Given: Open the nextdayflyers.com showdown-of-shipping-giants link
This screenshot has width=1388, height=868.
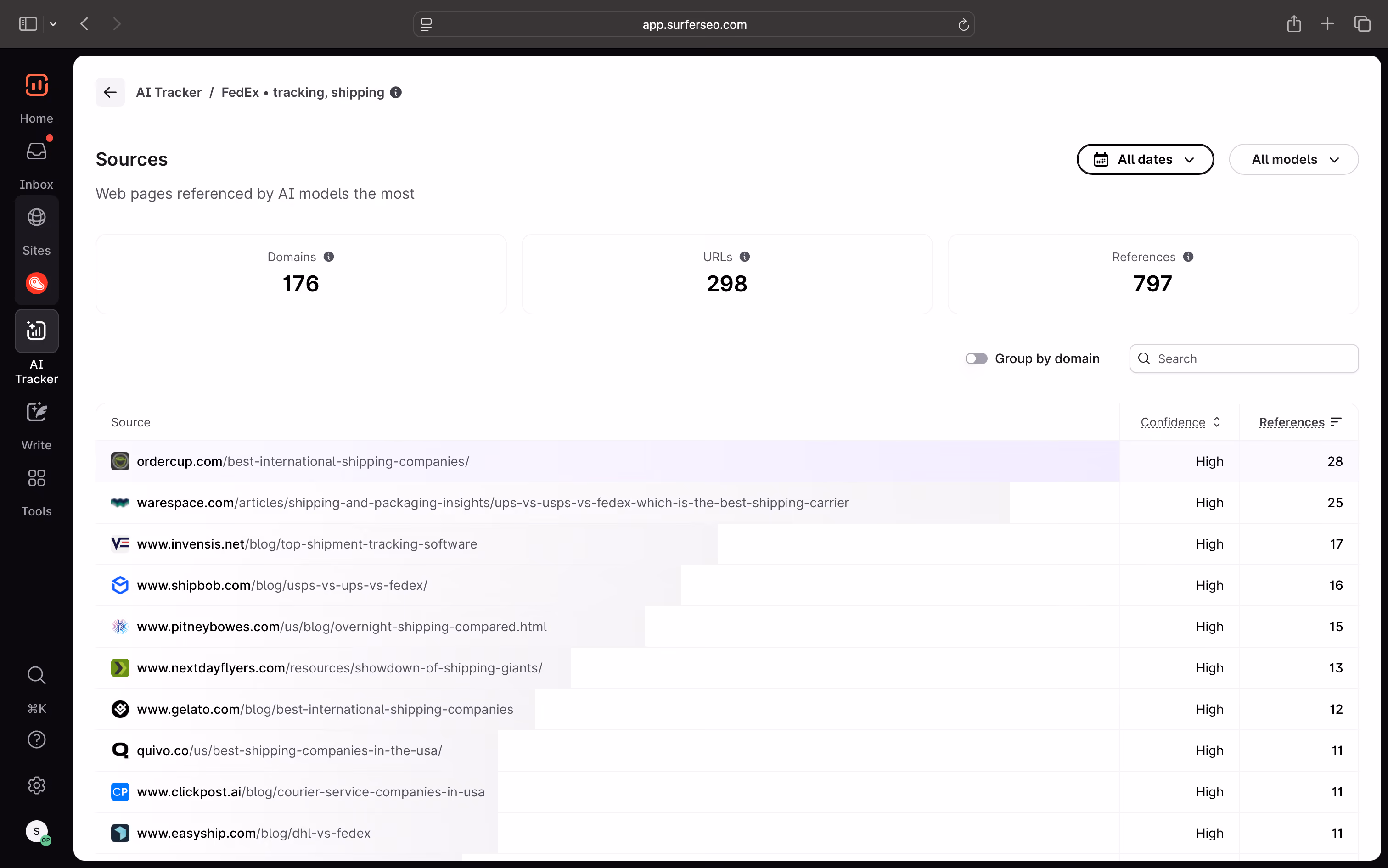Looking at the screenshot, I should [339, 668].
